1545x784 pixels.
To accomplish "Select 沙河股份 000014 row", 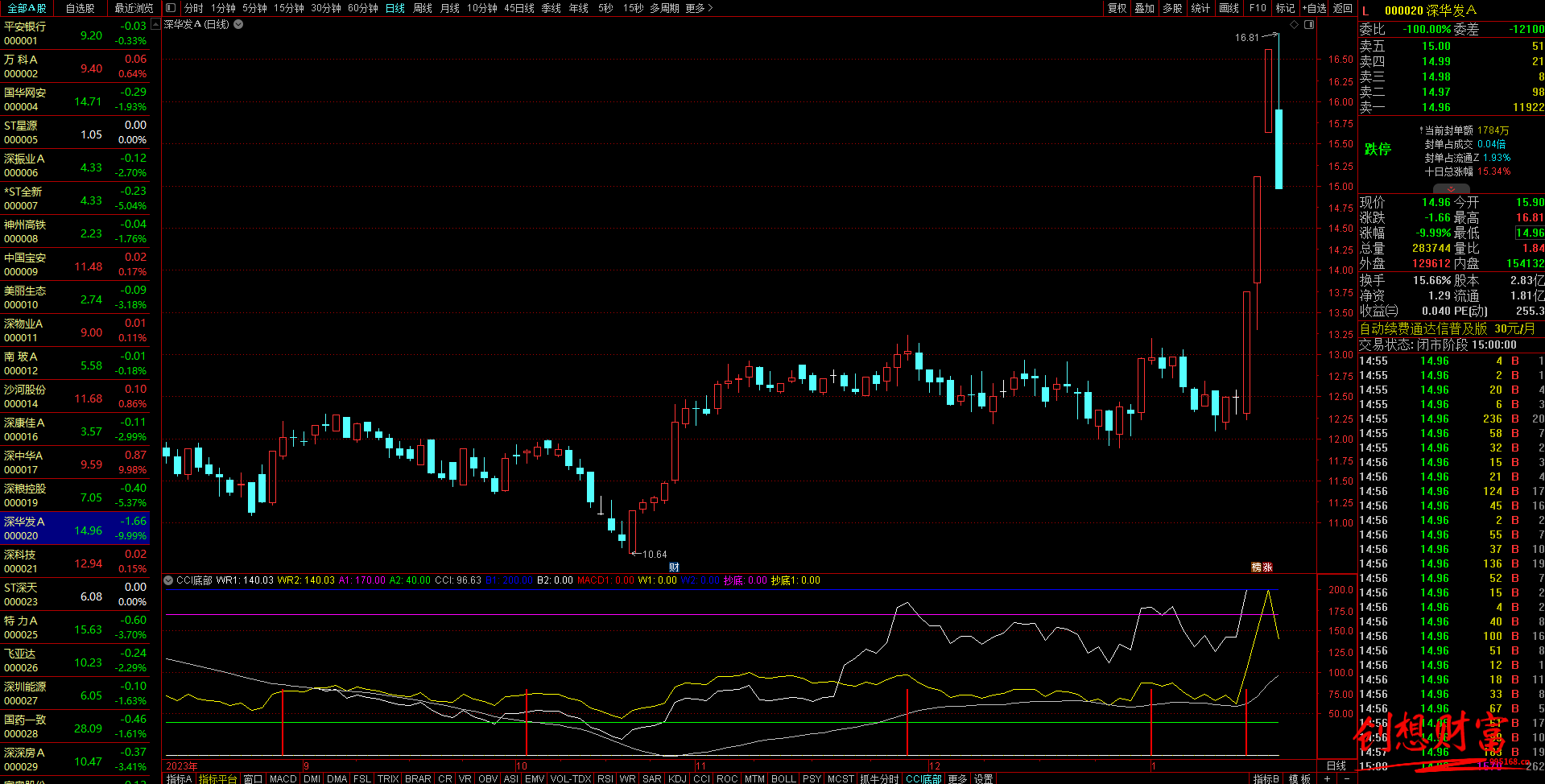I will [75, 397].
